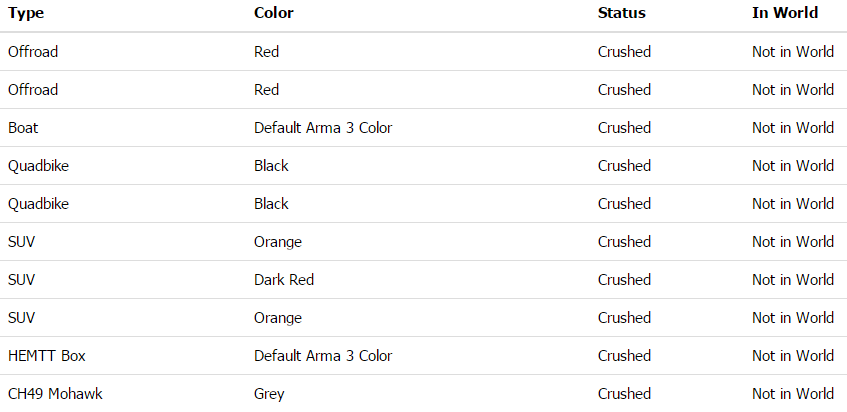
Task: Click the Color column header
Action: (x=273, y=13)
